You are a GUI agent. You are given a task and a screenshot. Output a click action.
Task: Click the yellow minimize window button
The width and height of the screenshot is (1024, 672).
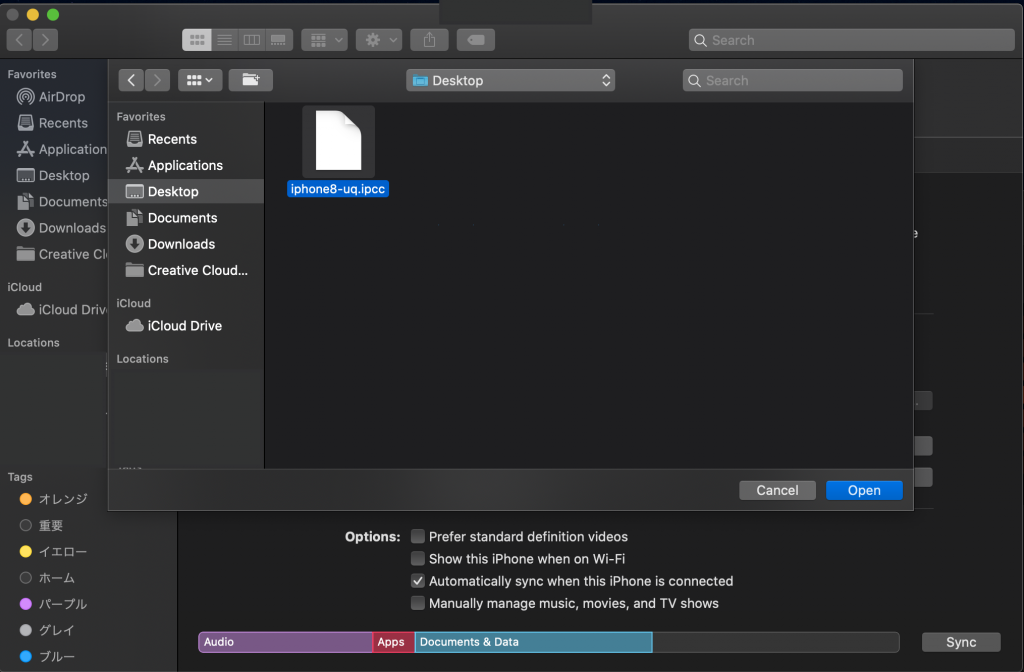(33, 14)
